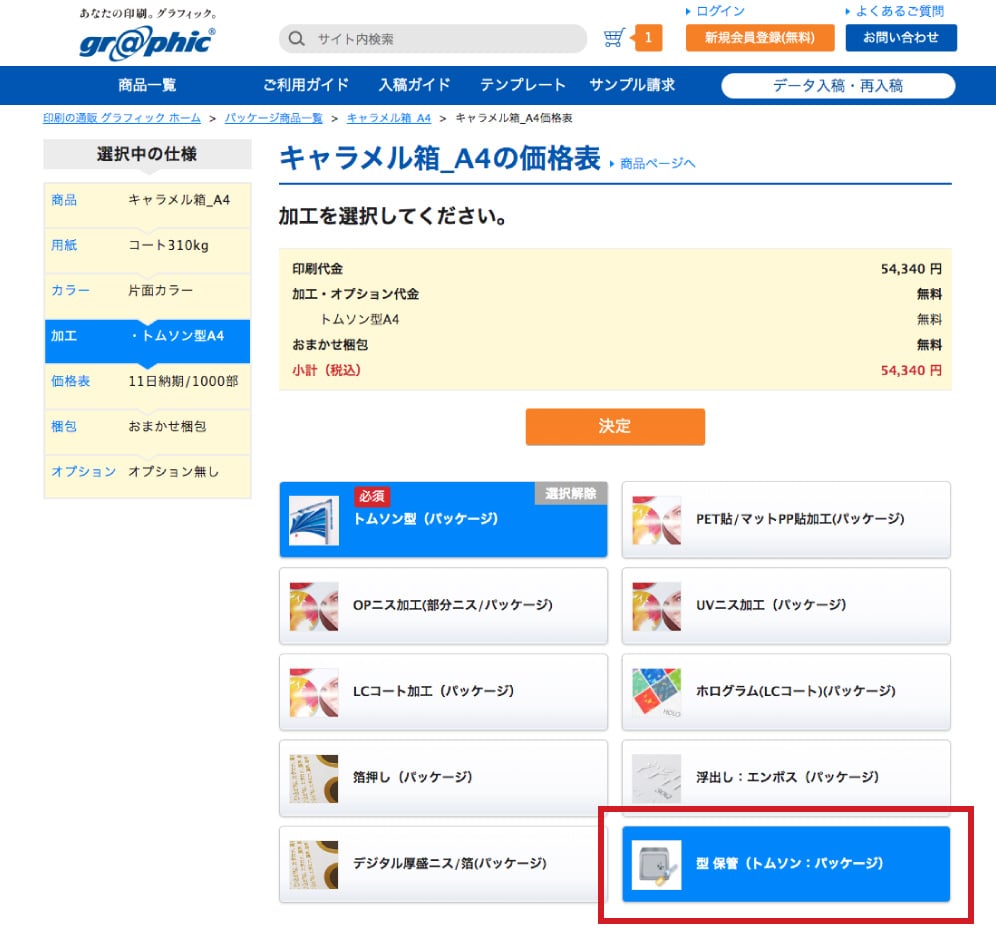Click the search magnifier icon
The width and height of the screenshot is (996, 950).
pyautogui.click(x=296, y=39)
